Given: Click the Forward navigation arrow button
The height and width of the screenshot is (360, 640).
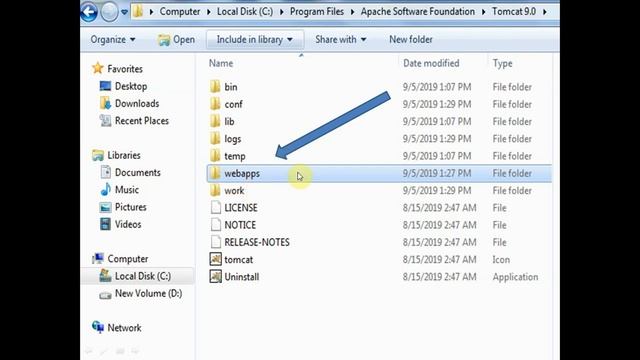Looking at the screenshot, I should [109, 12].
